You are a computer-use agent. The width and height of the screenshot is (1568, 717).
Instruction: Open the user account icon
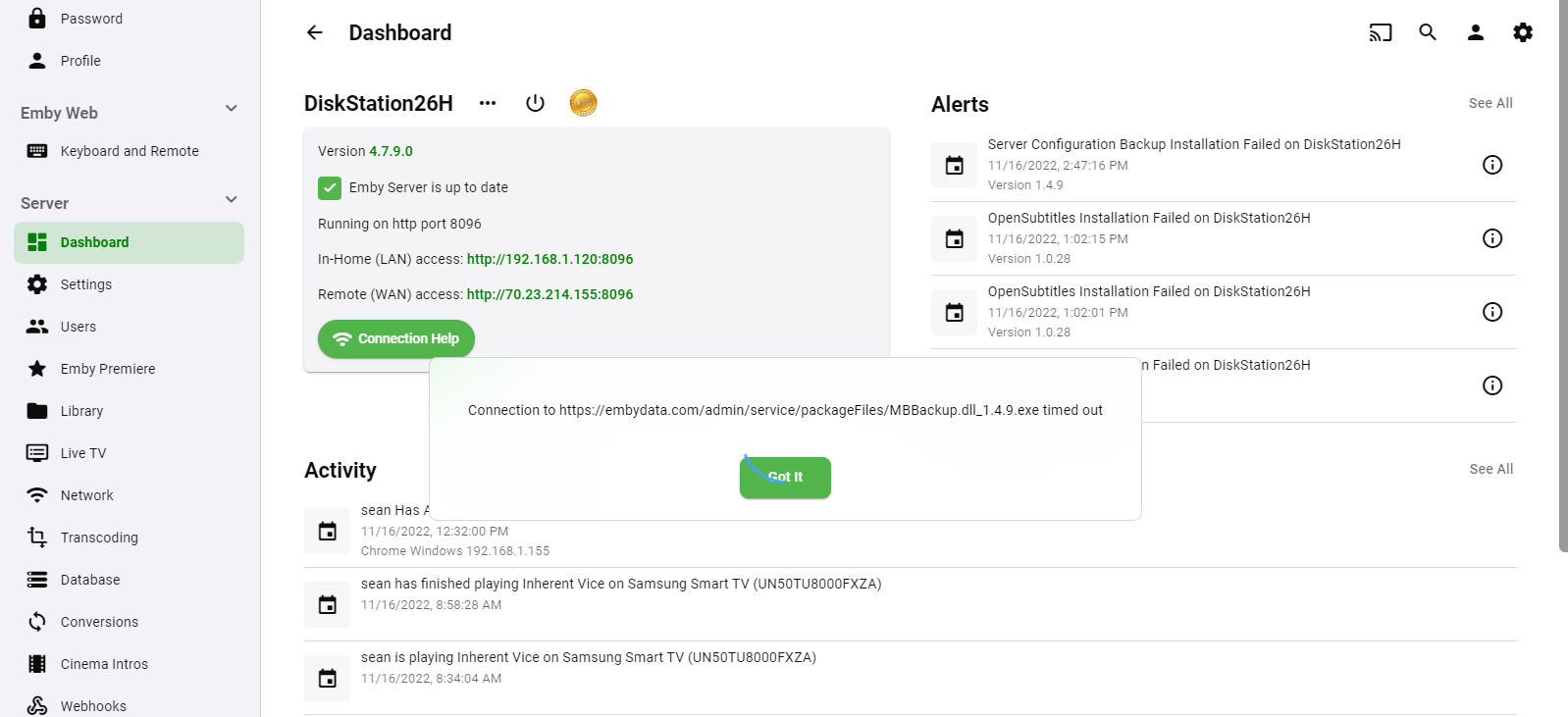[1475, 32]
